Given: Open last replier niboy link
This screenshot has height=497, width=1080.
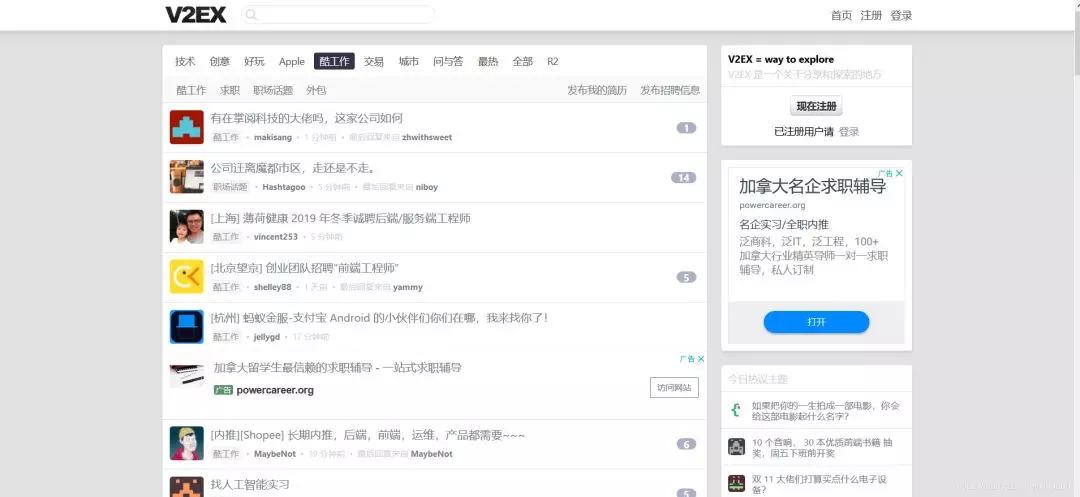Looking at the screenshot, I should click(x=426, y=187).
